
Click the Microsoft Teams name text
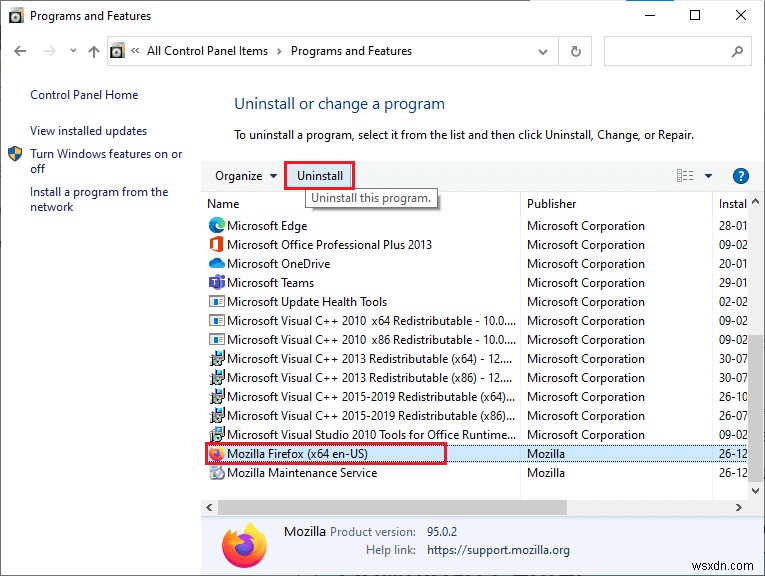tap(270, 283)
